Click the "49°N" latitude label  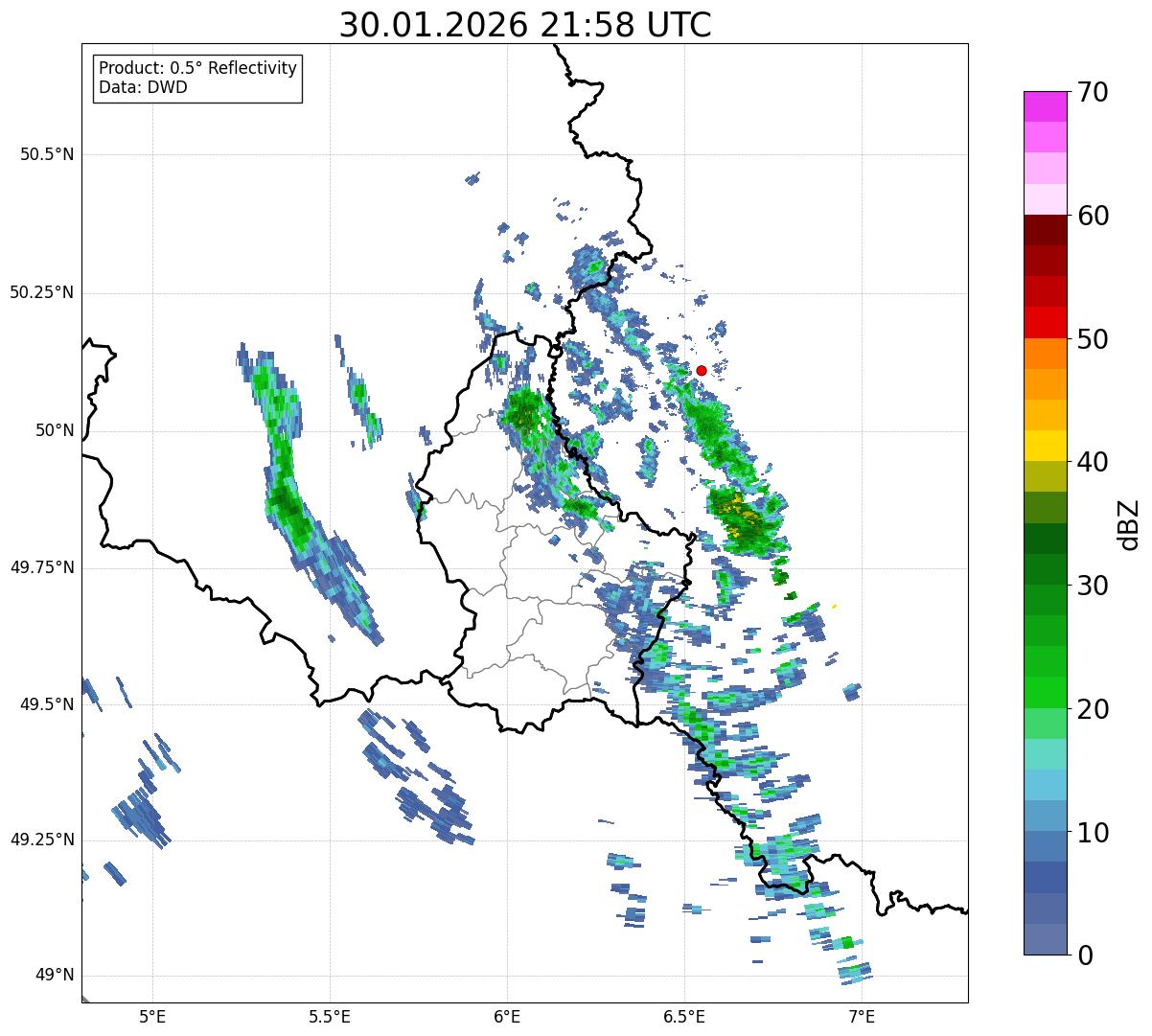[x=55, y=976]
